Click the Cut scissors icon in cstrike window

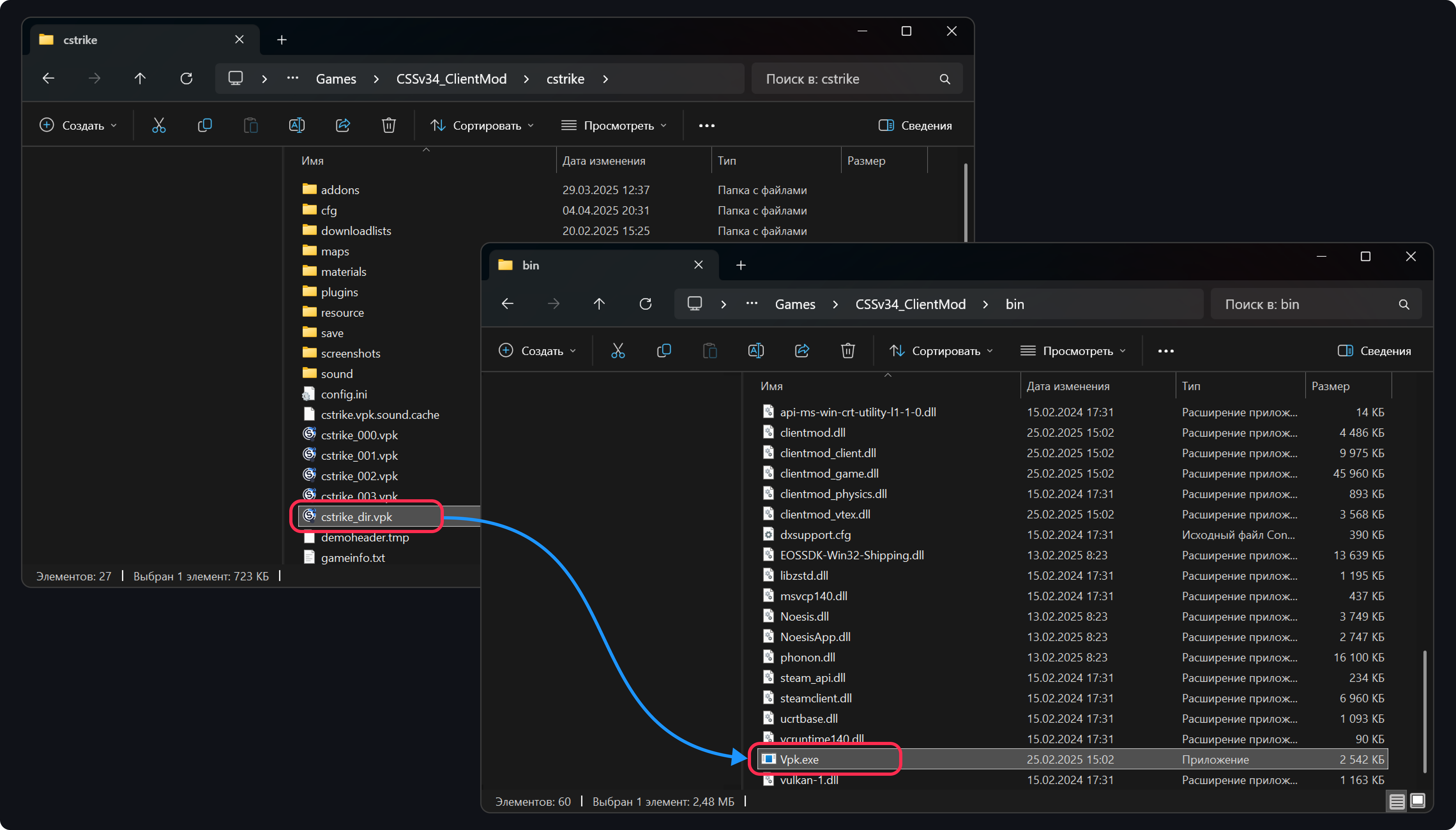coord(158,125)
